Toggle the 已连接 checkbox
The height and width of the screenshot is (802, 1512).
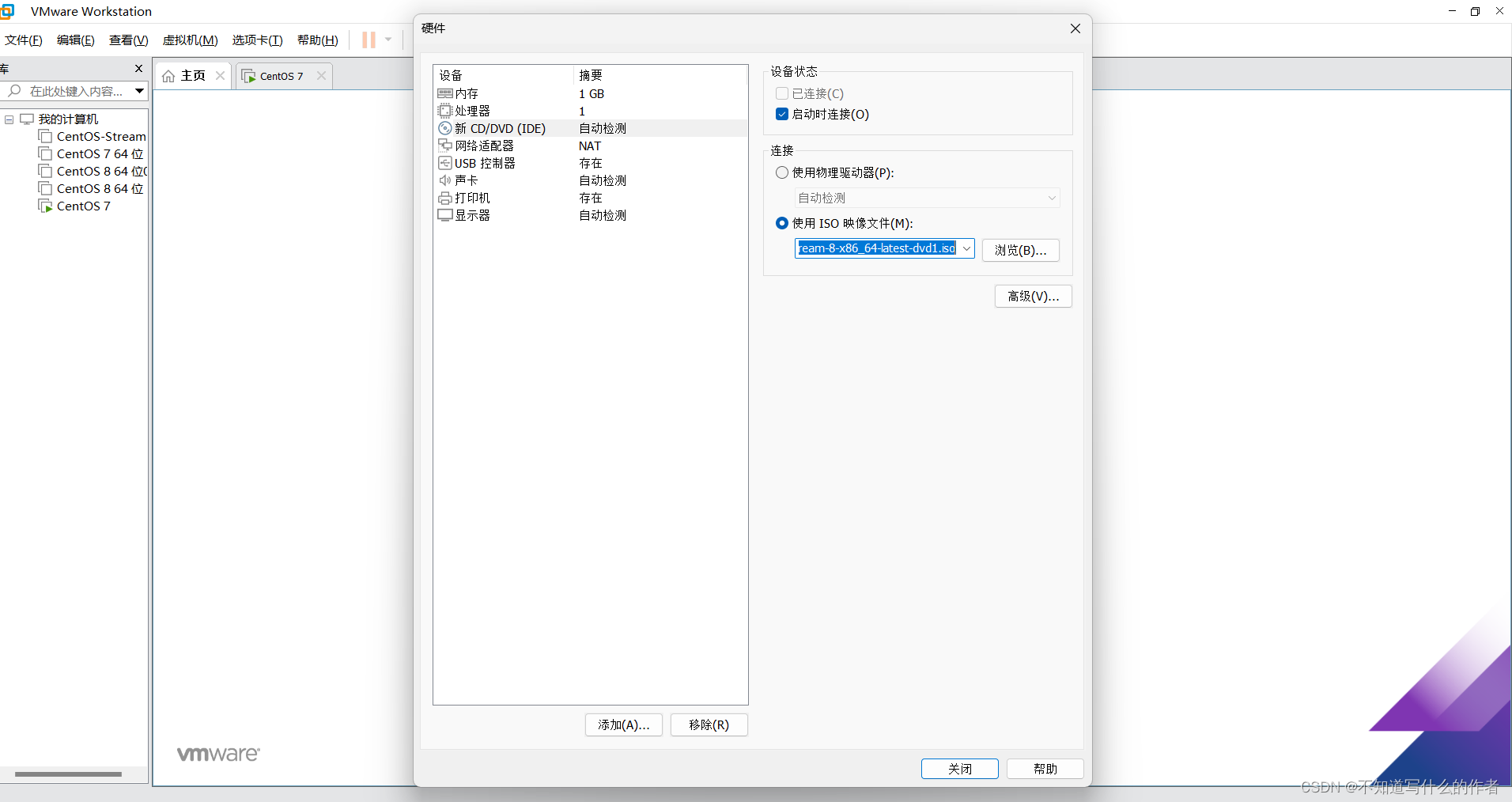click(x=782, y=93)
